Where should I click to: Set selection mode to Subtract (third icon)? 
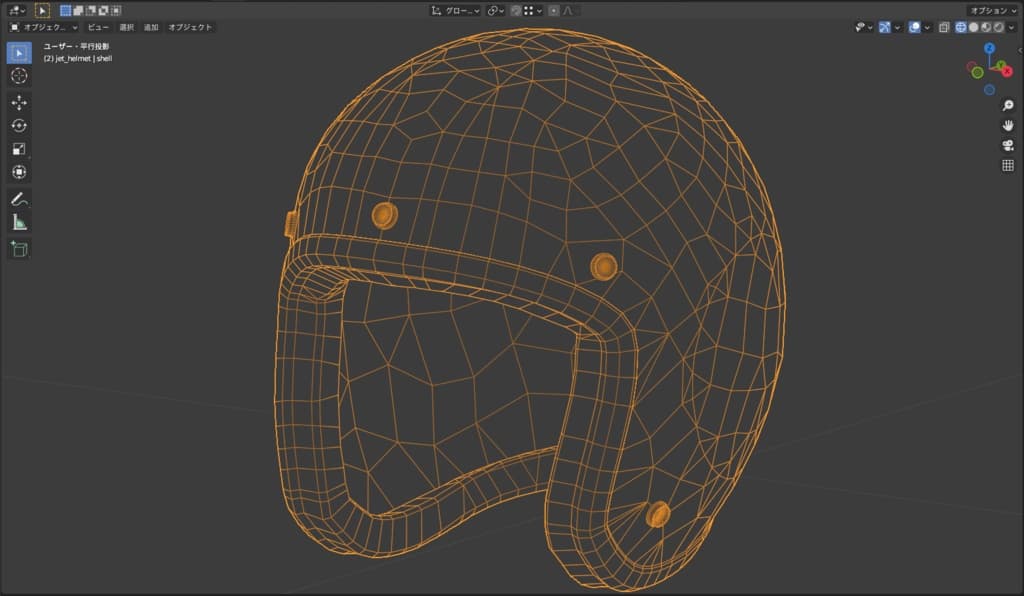(91, 10)
